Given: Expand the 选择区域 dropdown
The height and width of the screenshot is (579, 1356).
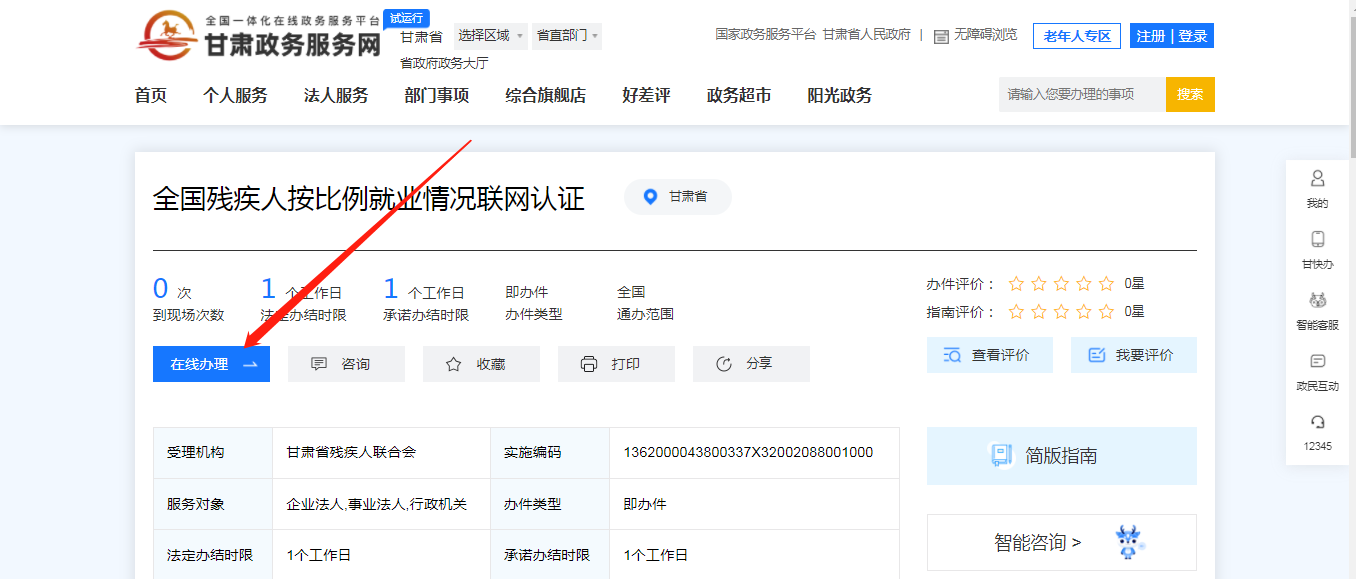Looking at the screenshot, I should point(490,36).
